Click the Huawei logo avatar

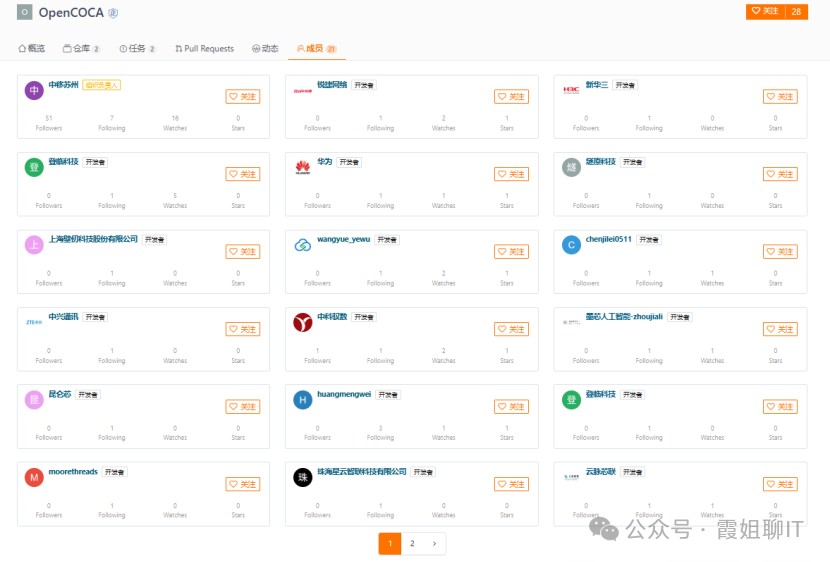303,168
